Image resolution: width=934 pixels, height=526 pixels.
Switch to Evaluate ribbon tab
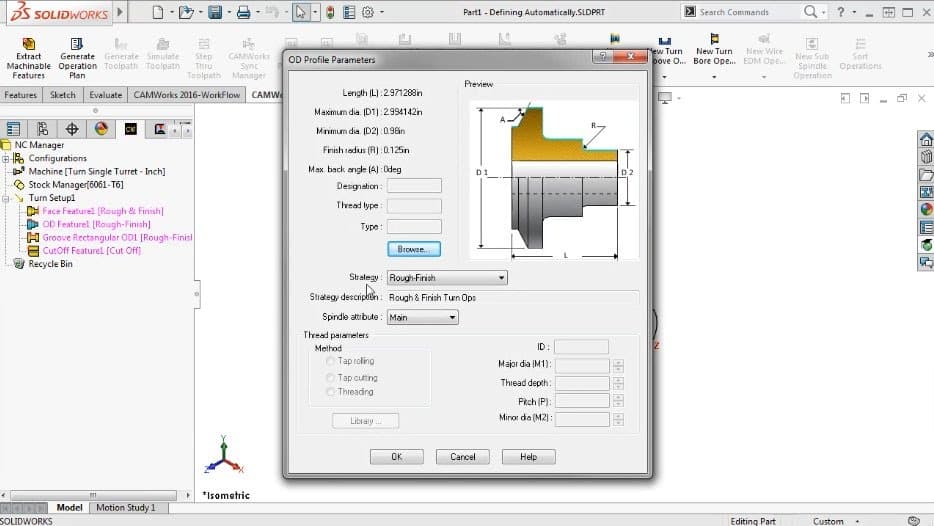coord(105,95)
